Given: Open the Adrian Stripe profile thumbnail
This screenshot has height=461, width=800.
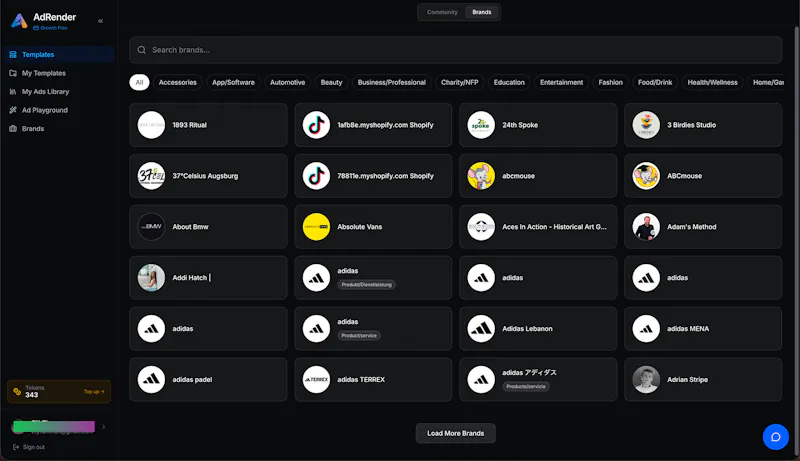Looking at the screenshot, I should 646,379.
